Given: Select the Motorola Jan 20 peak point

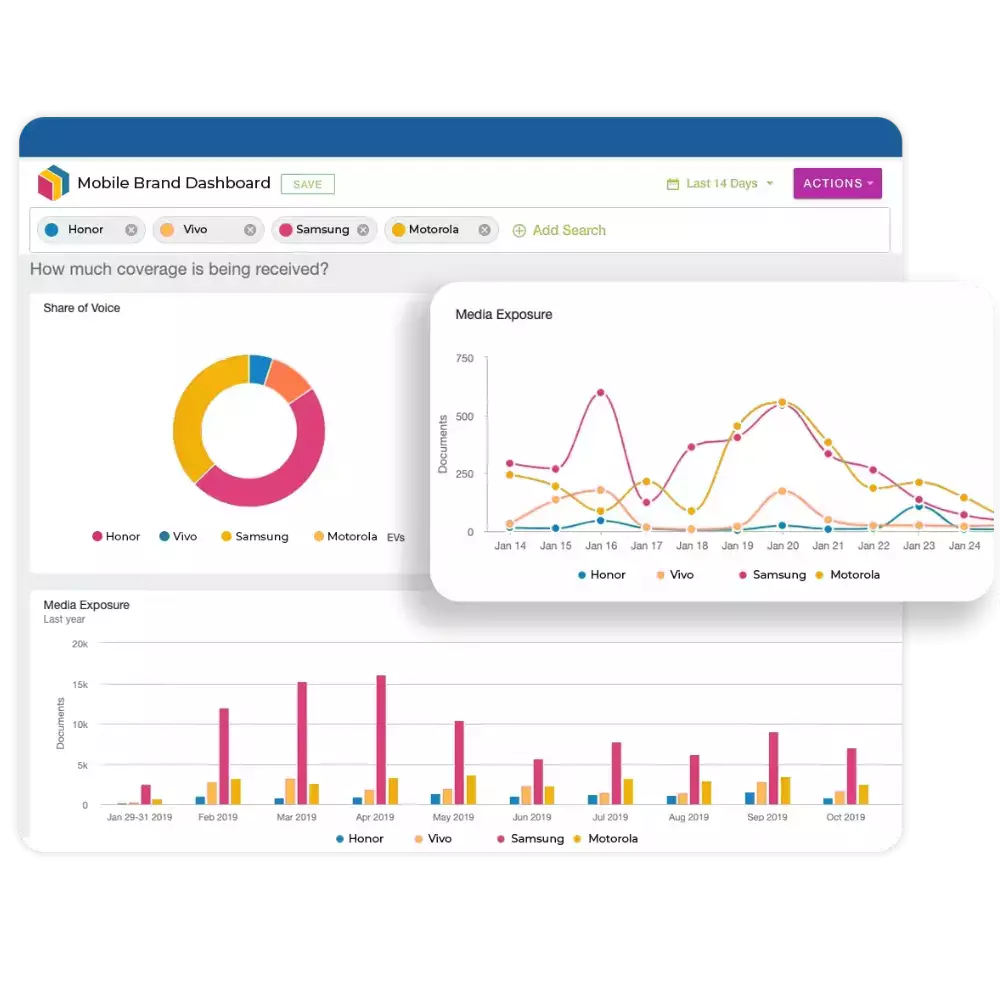Looking at the screenshot, I should pyautogui.click(x=783, y=402).
